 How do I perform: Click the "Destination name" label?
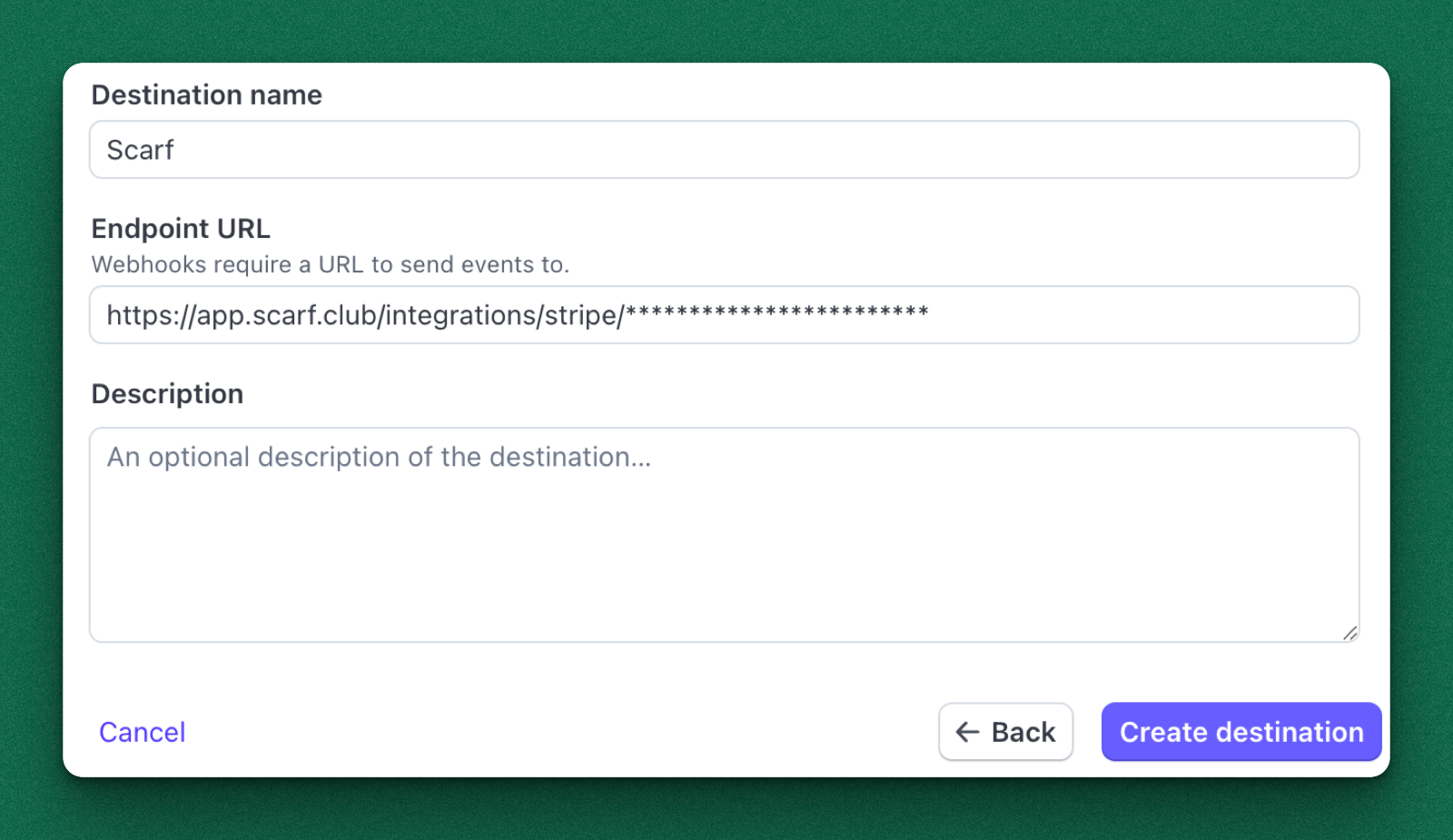(x=206, y=95)
